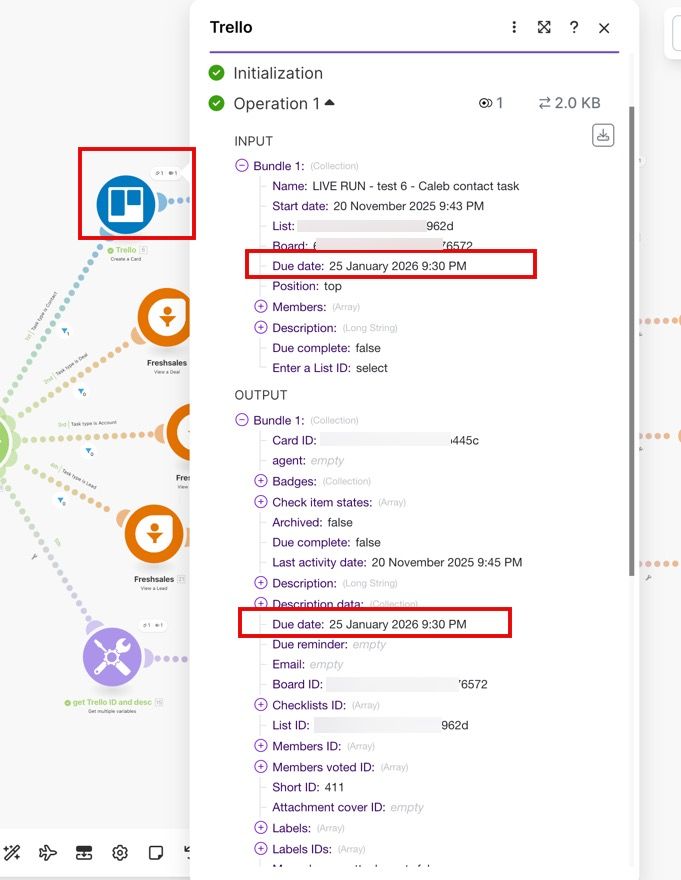Click 'Last activity date' output row
This screenshot has height=880, width=681.
click(x=397, y=562)
